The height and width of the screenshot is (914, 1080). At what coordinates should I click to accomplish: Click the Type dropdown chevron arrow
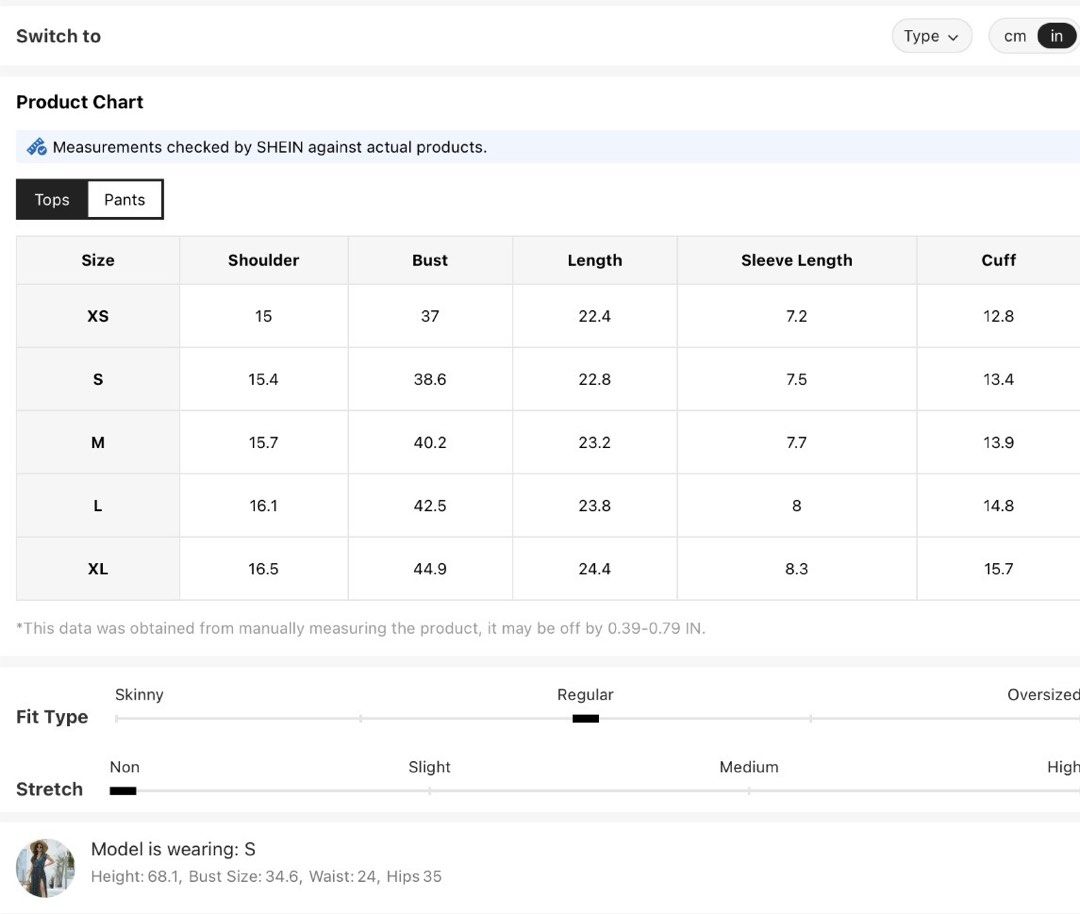pyautogui.click(x=953, y=37)
